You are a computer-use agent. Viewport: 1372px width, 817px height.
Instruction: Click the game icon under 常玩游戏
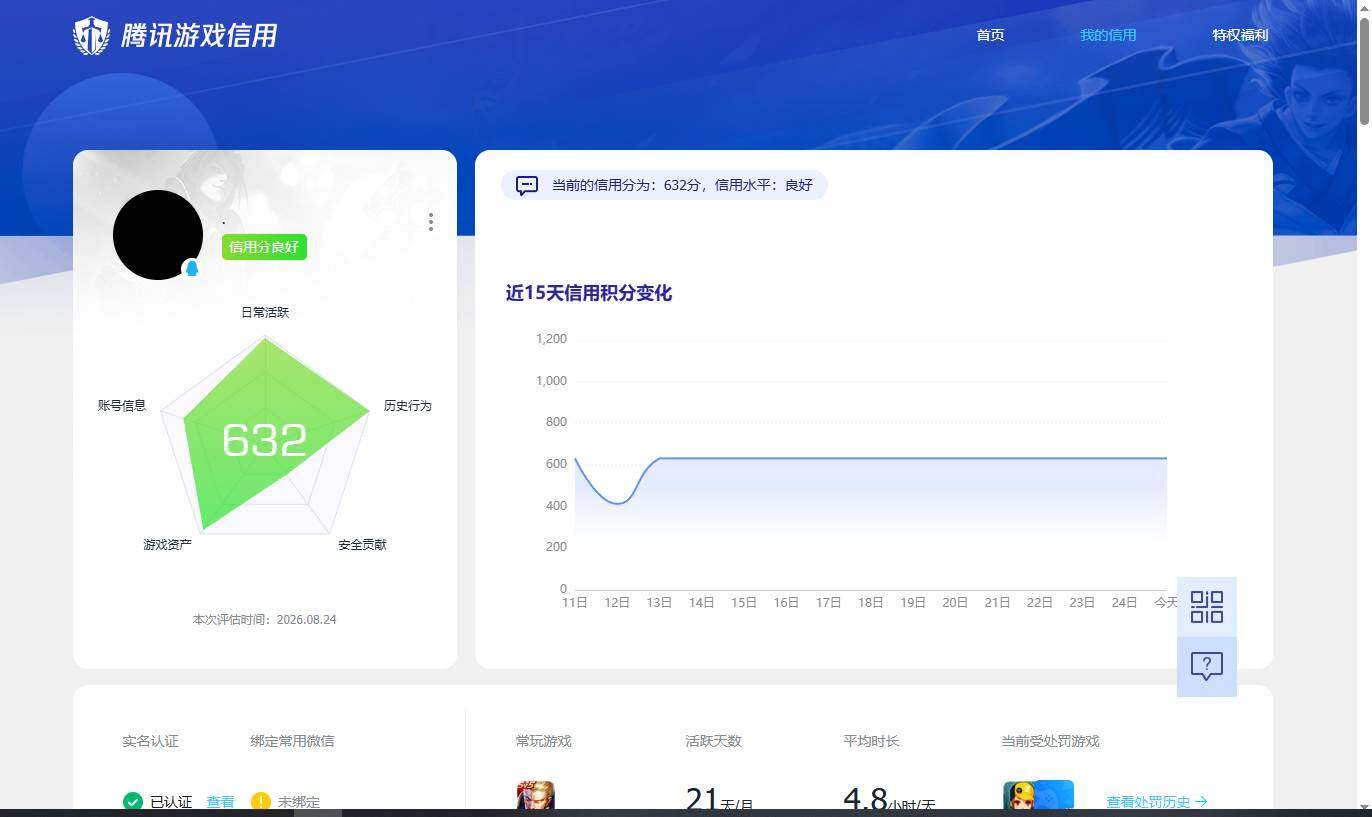(536, 796)
